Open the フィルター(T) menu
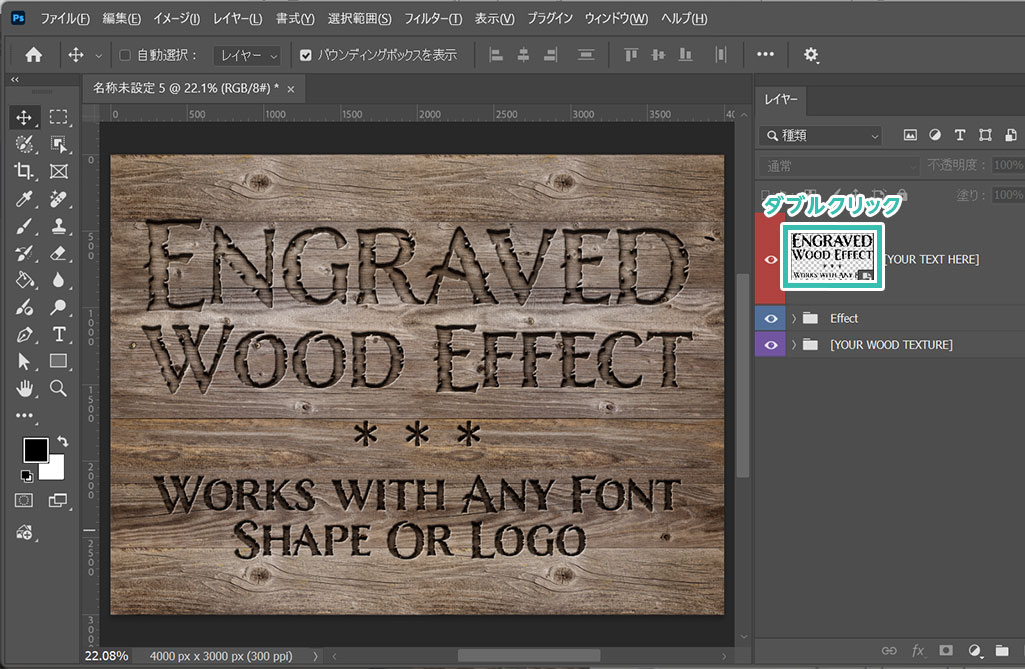 point(433,19)
